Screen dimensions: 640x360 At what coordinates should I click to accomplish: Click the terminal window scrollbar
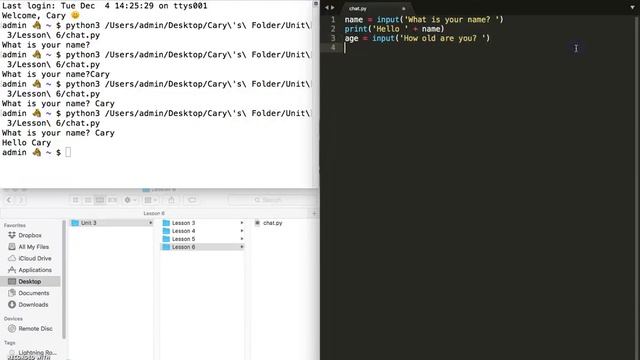click(x=316, y=94)
